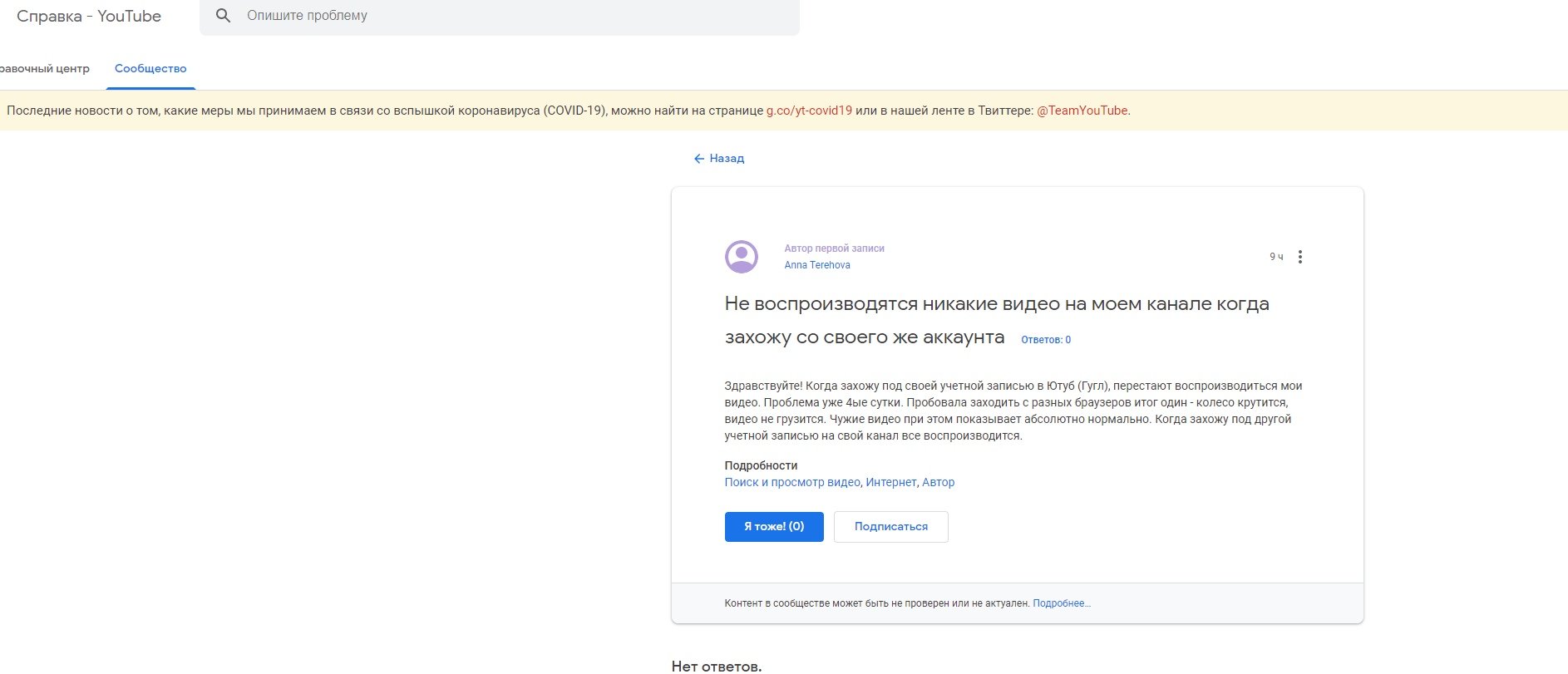Click the back arrow icon
Image resolution: width=1568 pixels, height=674 pixels.
698,159
